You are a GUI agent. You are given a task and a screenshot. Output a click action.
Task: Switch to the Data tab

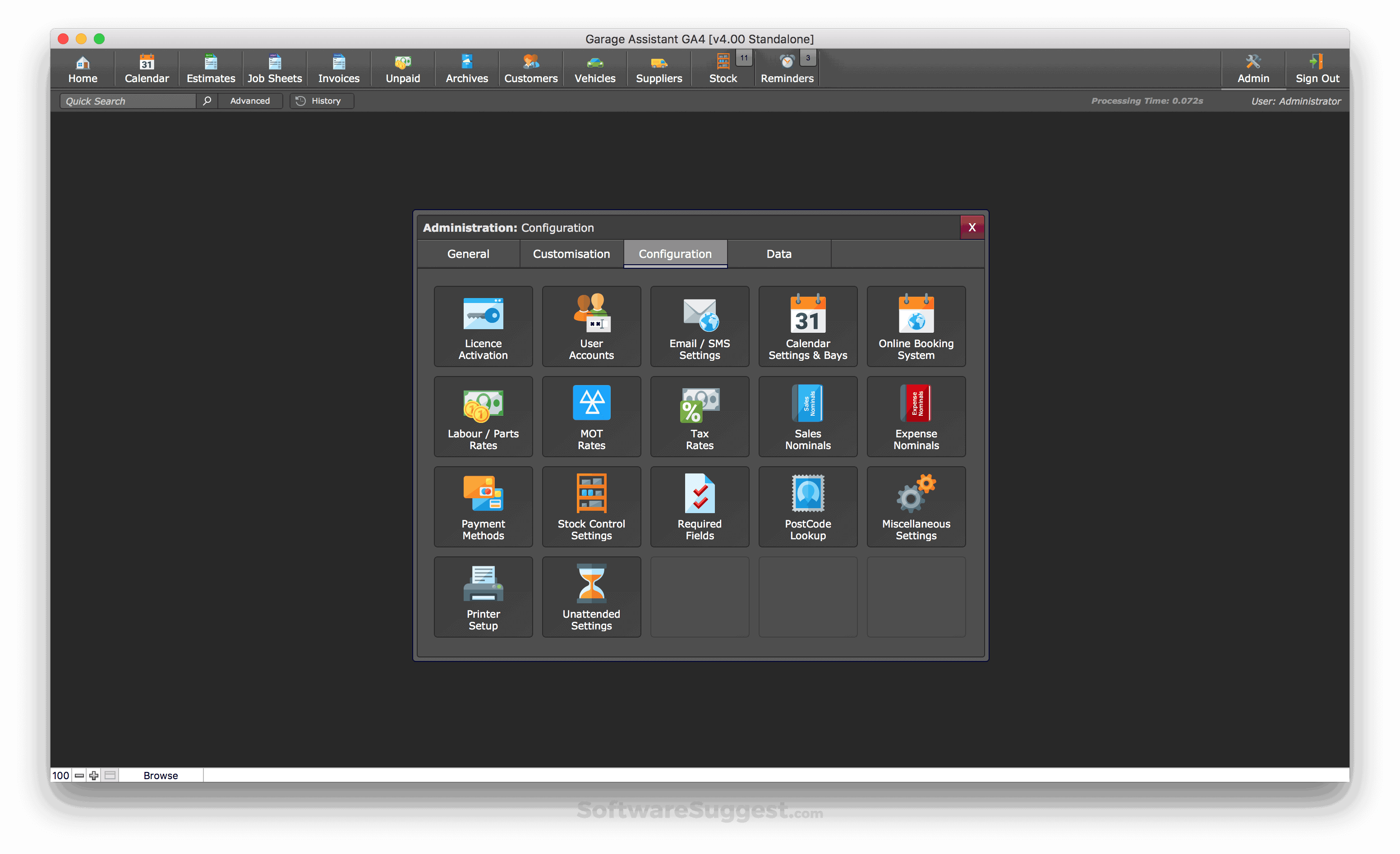(778, 254)
